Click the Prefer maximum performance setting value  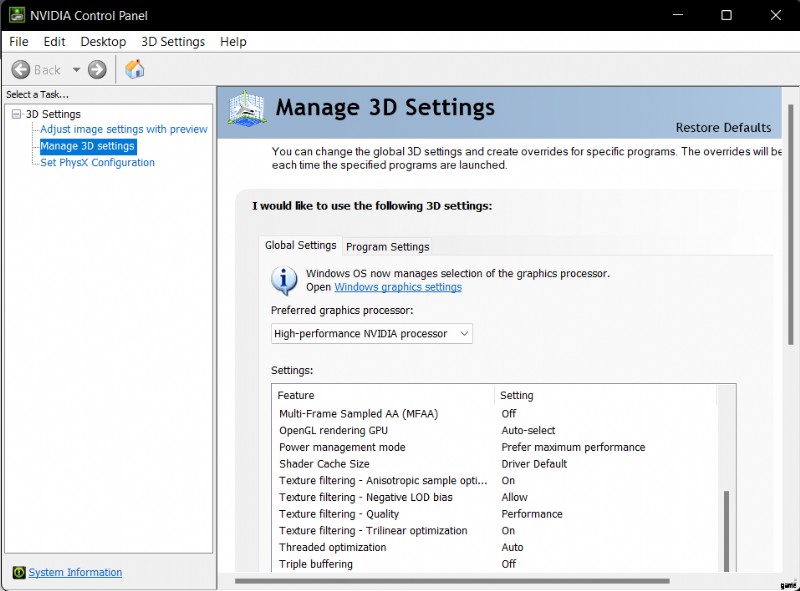point(573,447)
